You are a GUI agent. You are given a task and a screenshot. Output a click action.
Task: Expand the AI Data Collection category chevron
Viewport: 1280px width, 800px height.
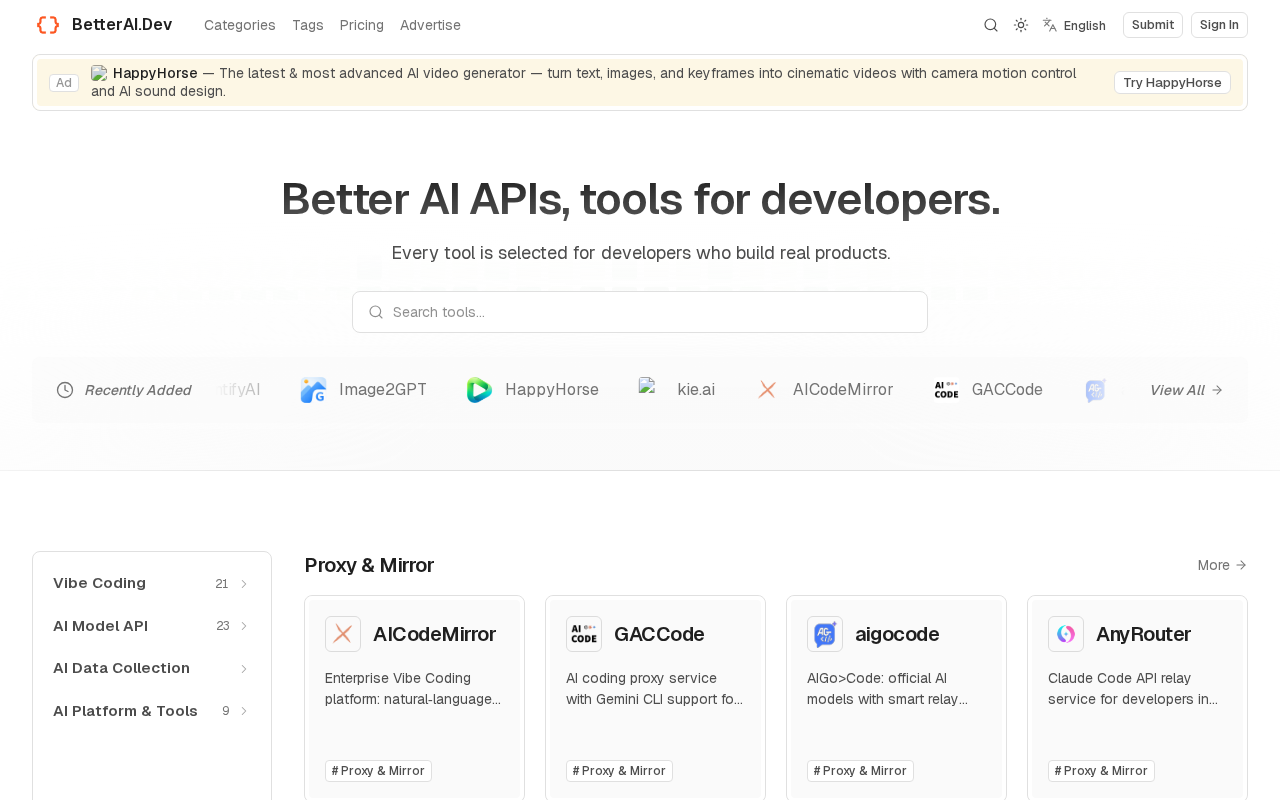coord(244,669)
